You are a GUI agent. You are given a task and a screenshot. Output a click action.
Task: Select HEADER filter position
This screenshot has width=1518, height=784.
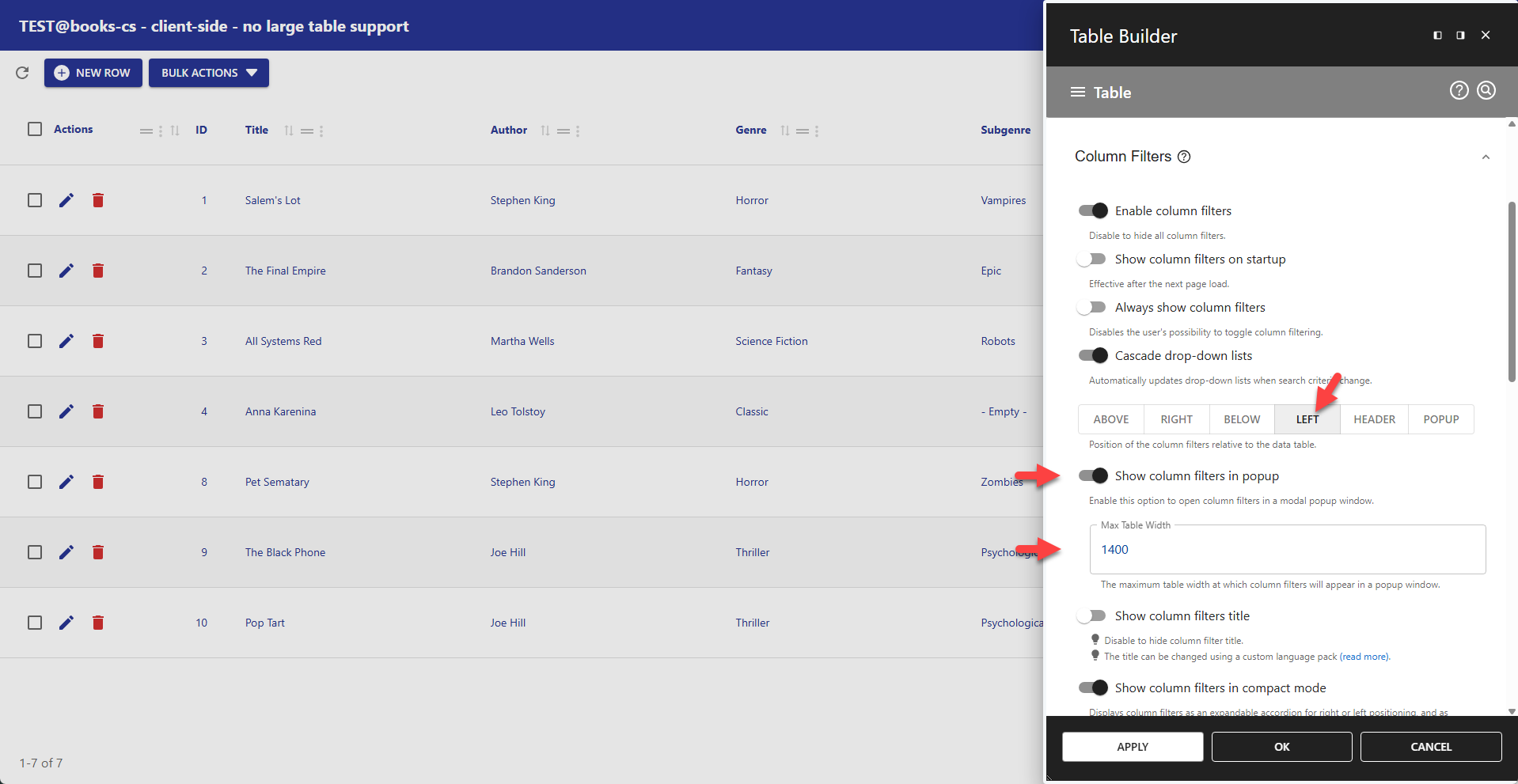[x=1374, y=419]
